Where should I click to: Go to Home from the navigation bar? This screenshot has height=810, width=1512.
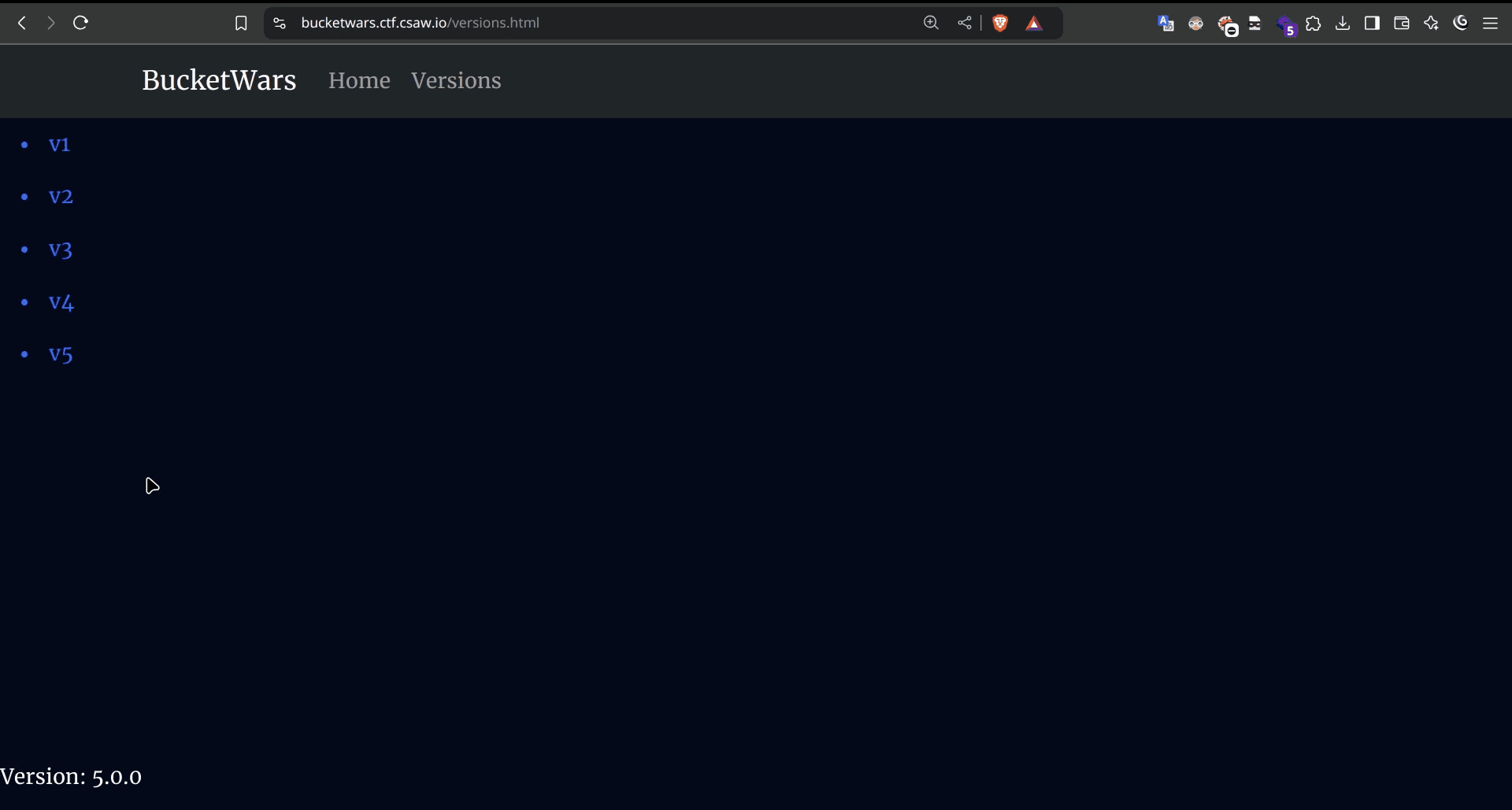point(358,80)
